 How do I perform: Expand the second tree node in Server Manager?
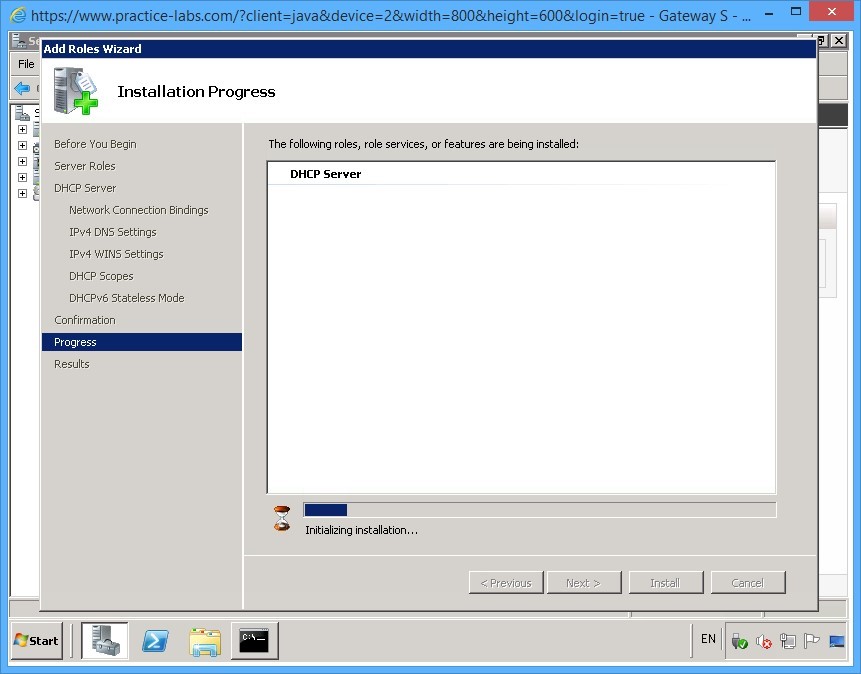pos(22,144)
